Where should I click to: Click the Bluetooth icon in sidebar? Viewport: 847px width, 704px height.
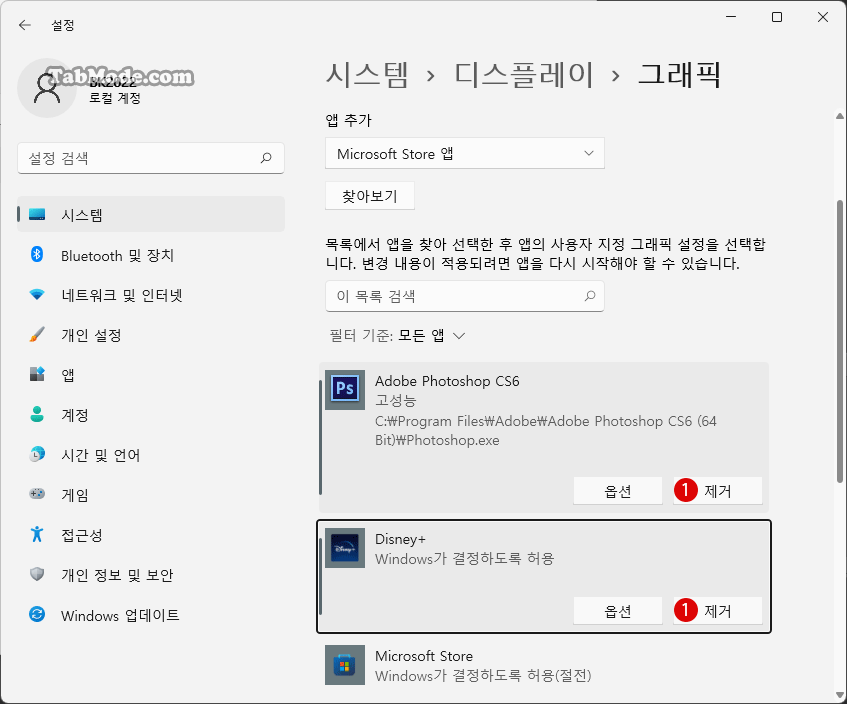click(x=37, y=254)
